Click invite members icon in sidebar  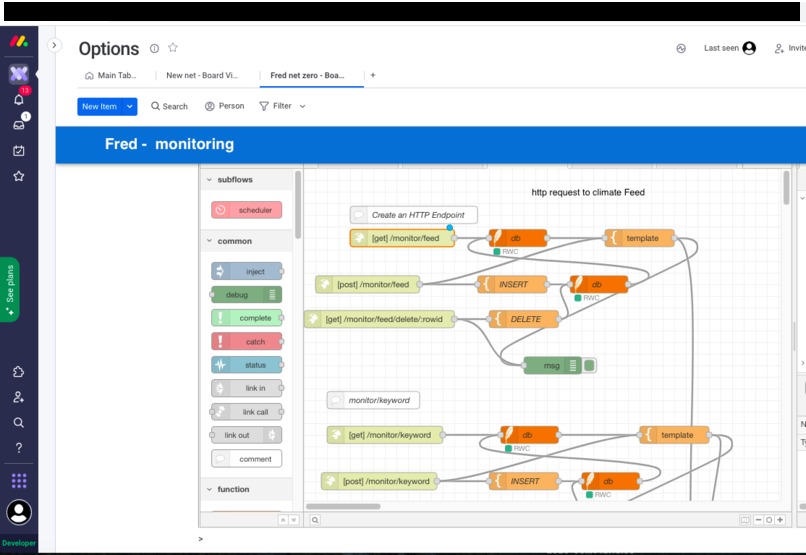[19, 397]
